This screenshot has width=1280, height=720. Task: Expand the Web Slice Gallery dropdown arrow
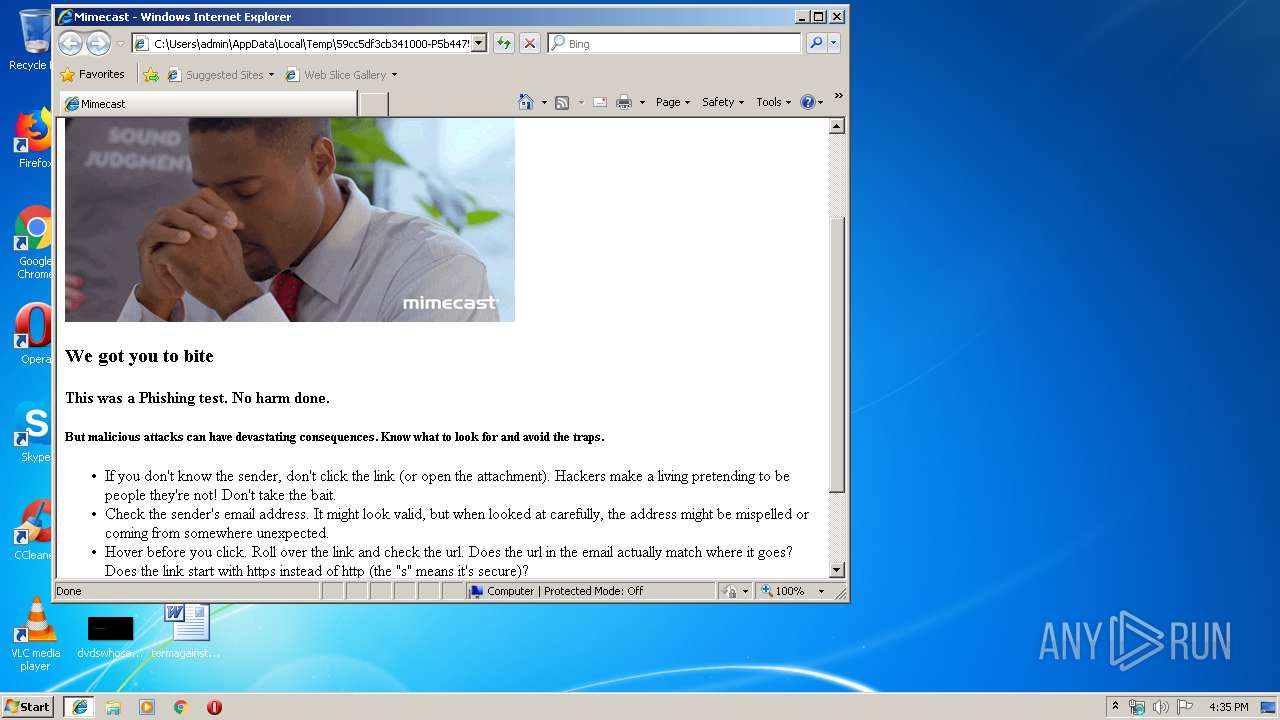tap(394, 75)
